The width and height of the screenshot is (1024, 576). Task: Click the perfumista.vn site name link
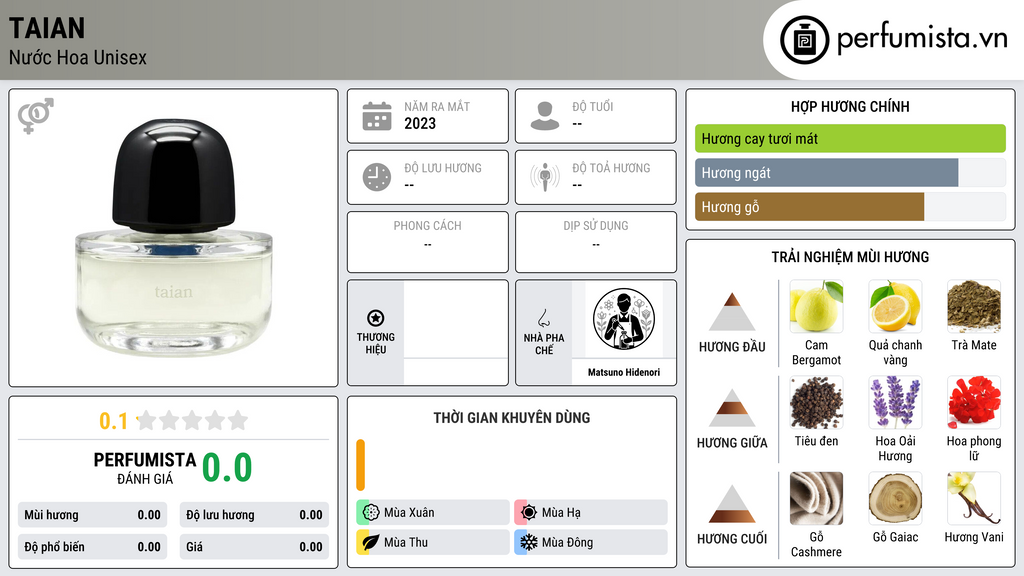coord(922,39)
